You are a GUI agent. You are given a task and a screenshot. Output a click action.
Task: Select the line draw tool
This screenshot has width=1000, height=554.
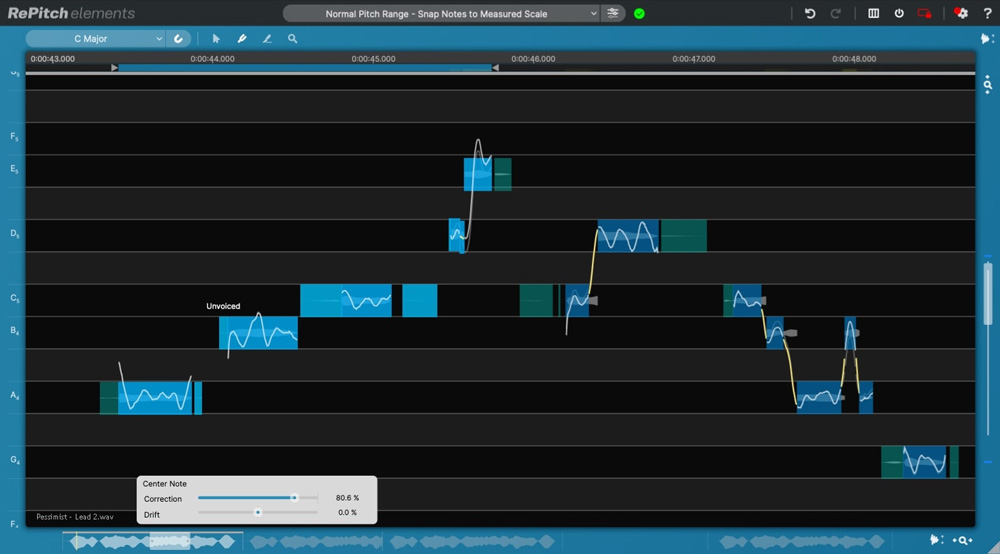click(267, 39)
